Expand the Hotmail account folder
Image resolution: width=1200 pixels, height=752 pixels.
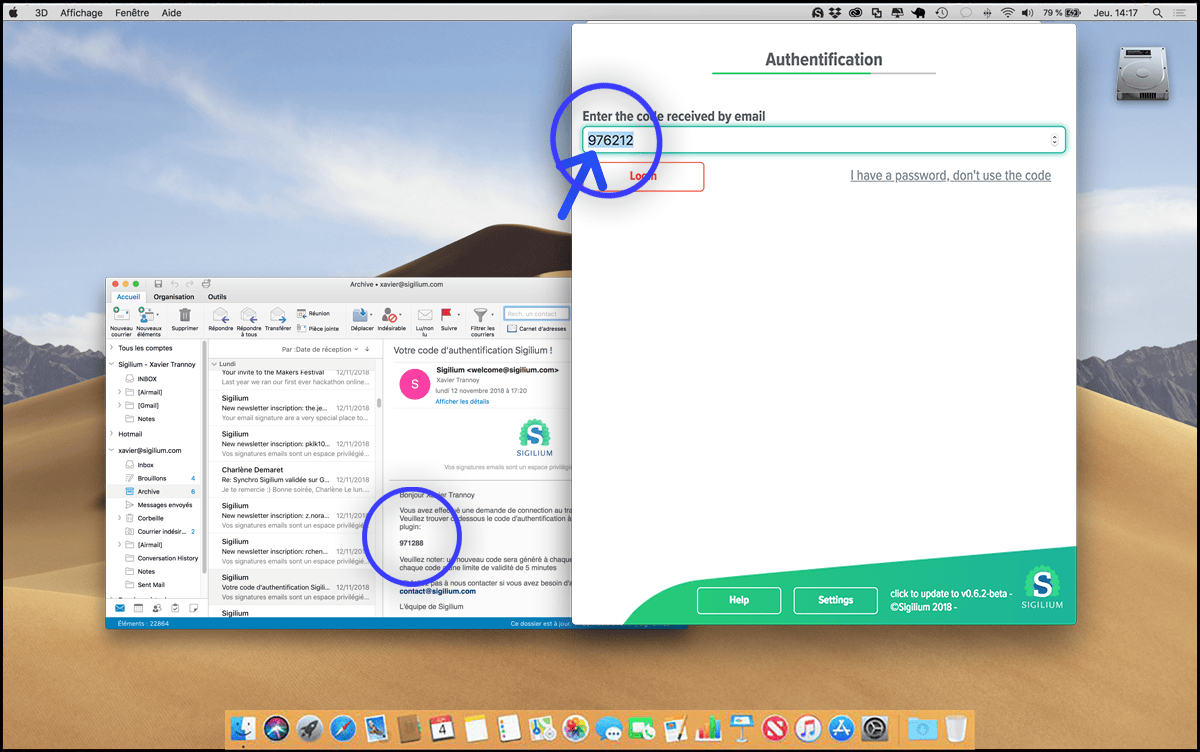pos(112,434)
